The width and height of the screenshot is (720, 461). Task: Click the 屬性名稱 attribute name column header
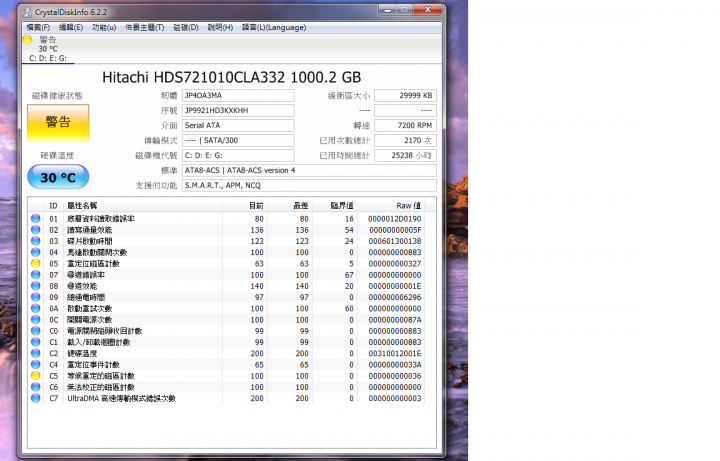(x=143, y=206)
